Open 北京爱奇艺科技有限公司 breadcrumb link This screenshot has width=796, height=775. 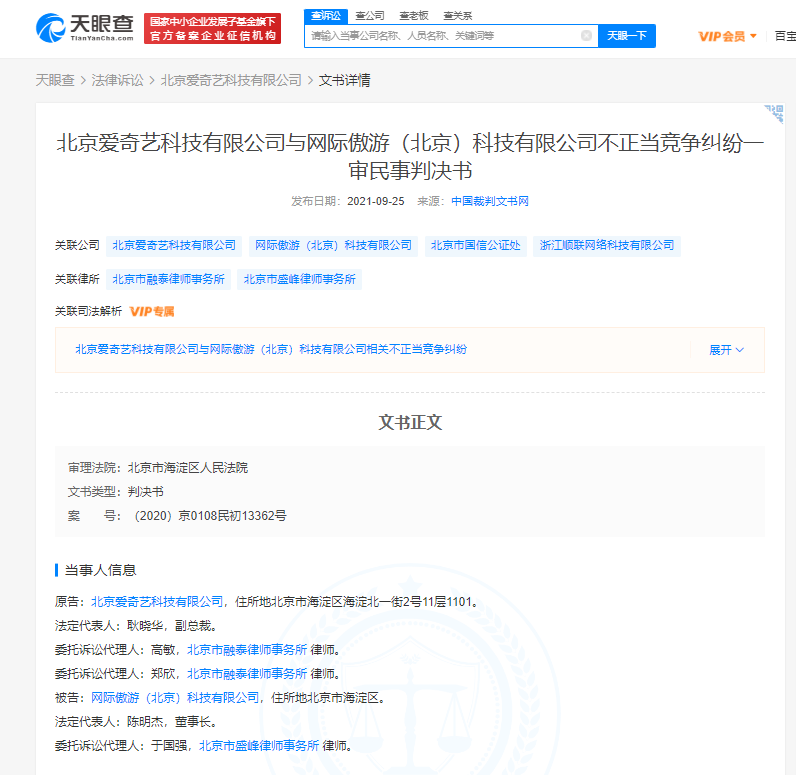click(231, 80)
